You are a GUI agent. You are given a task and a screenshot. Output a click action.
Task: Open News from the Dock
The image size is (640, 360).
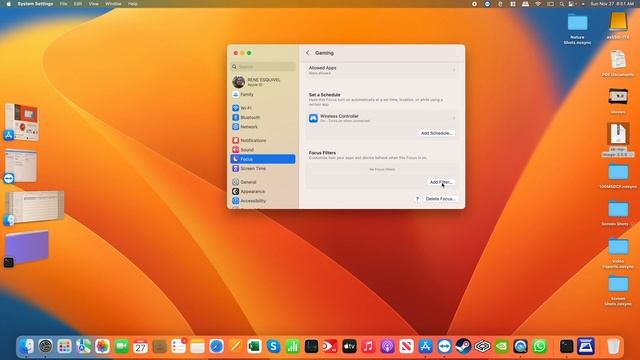(407, 346)
